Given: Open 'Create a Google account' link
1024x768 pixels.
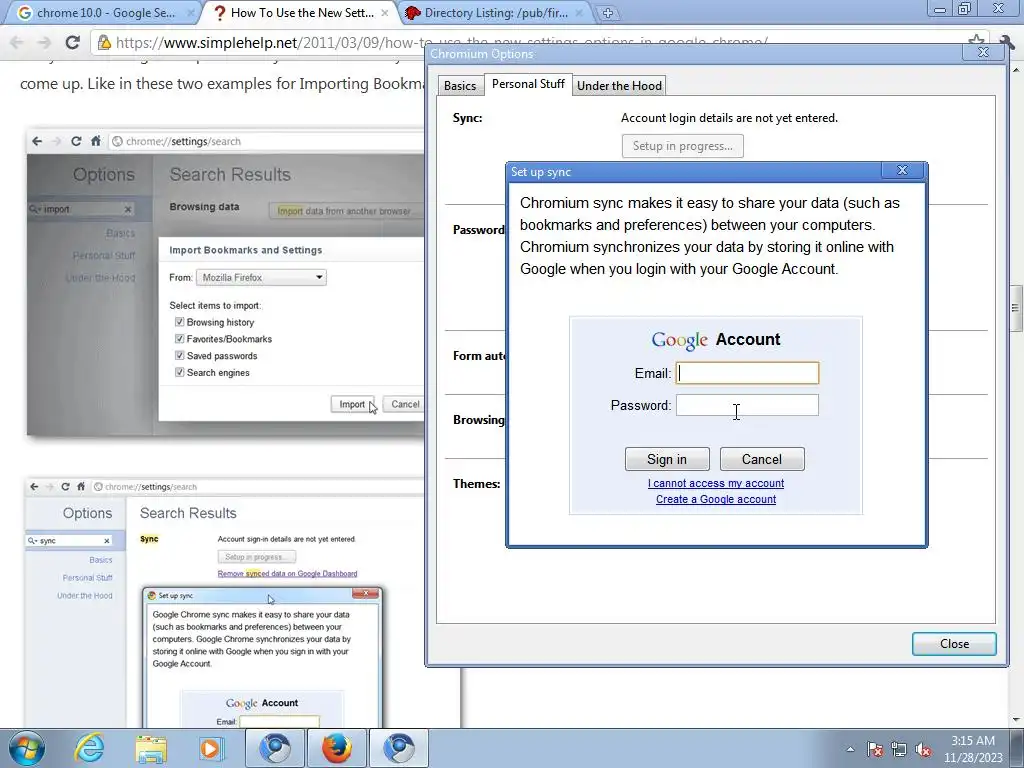Looking at the screenshot, I should (716, 499).
